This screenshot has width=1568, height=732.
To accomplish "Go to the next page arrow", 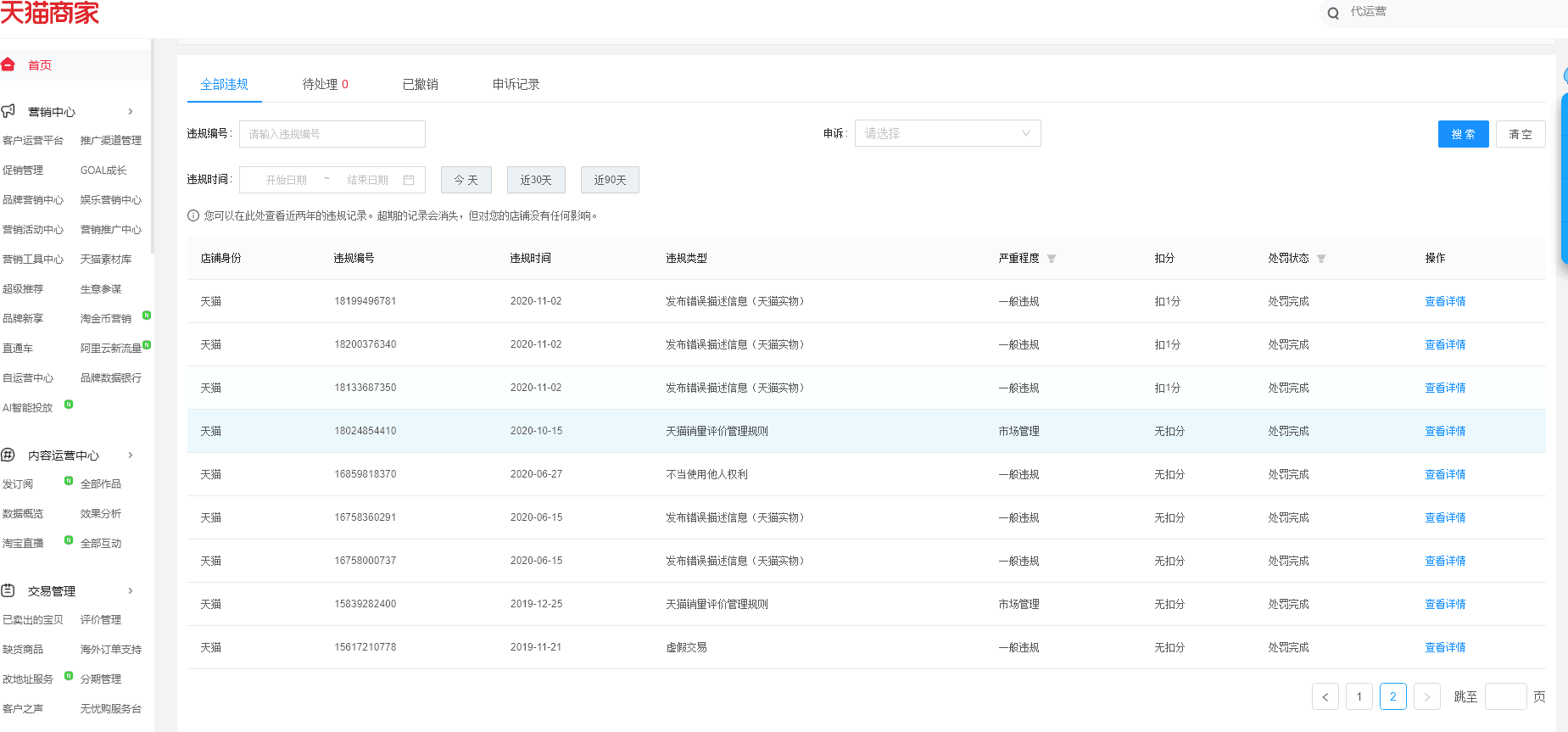I will [1427, 696].
